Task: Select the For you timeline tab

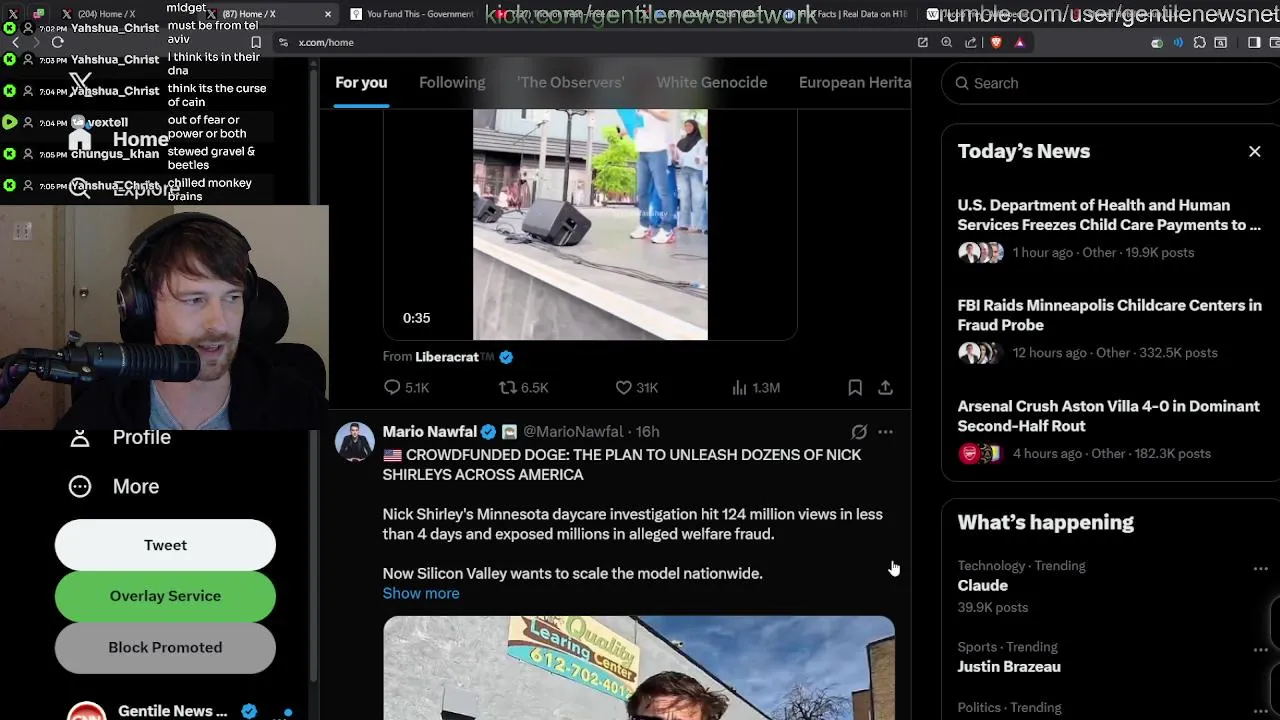Action: [x=361, y=83]
